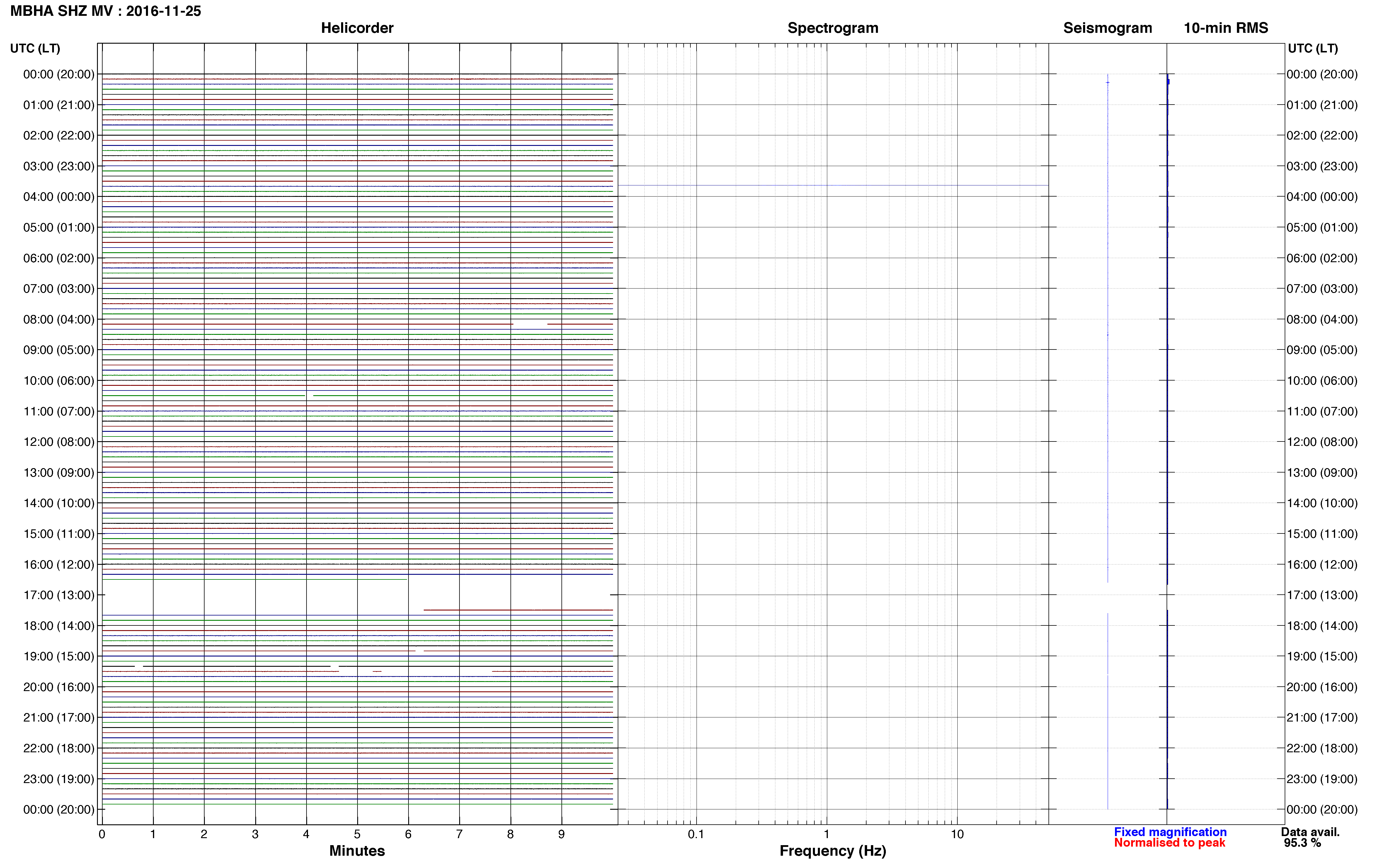The image size is (1389, 868).
Task: Click the '0.1' frequency tick label
Action: pos(696,834)
